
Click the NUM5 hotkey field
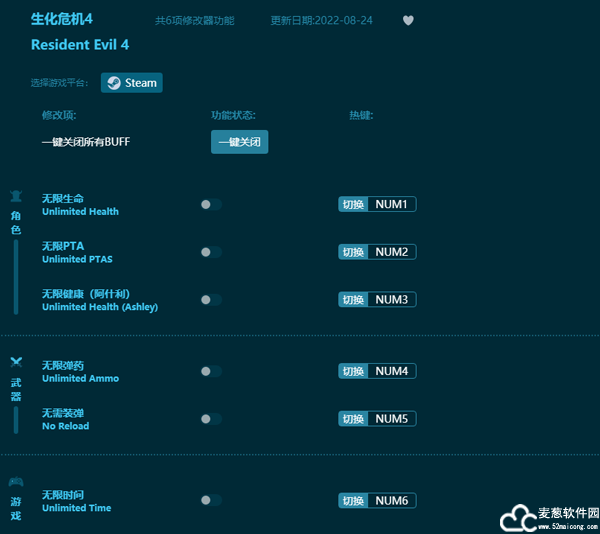click(392, 418)
